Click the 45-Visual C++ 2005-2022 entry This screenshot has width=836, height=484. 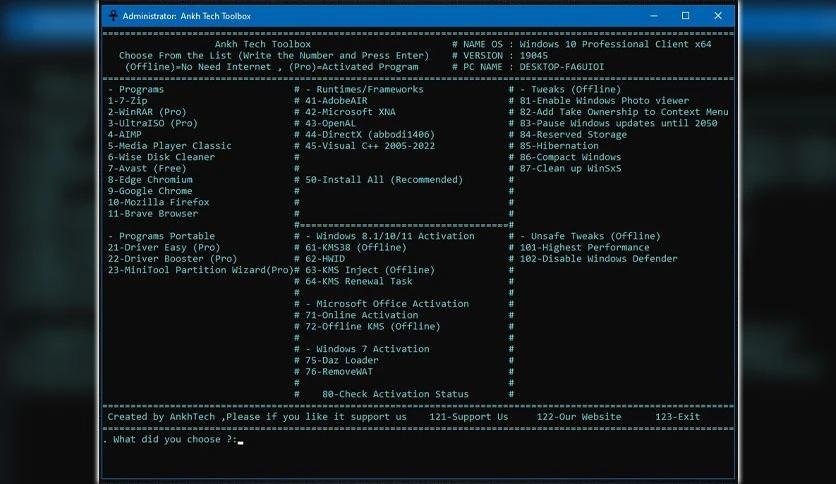370,146
